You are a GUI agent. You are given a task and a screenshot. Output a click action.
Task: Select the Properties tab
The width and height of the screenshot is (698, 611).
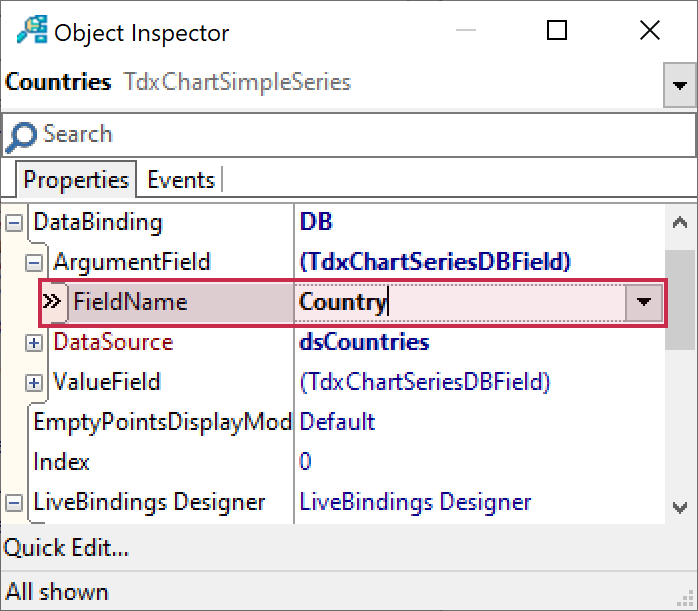(76, 180)
